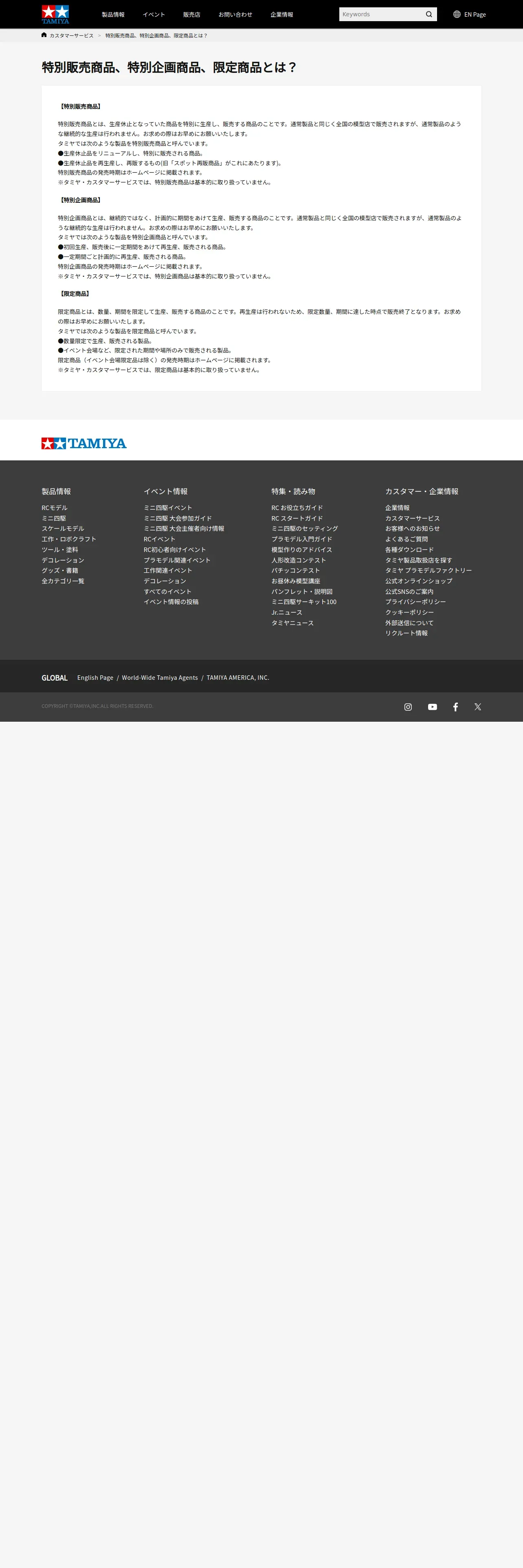Screen dimensions: 523x1568
Task: Open the よくあるご質問 footer link
Action: pyautogui.click(x=407, y=539)
